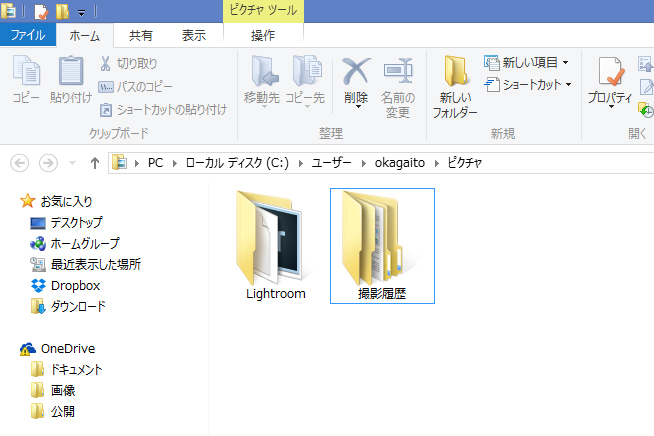
Task: Select the 撮影履歴 folder
Action: click(382, 246)
